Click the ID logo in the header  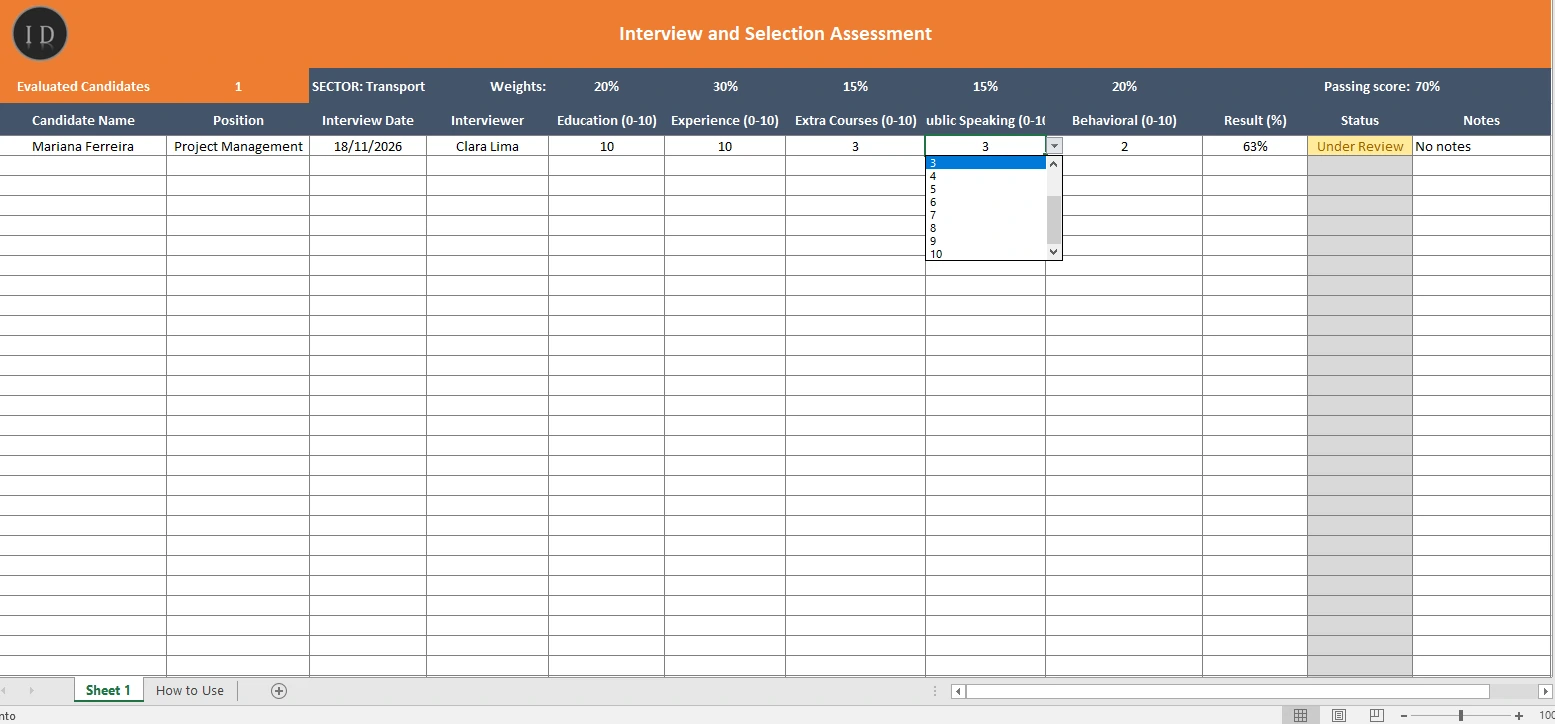(x=40, y=34)
